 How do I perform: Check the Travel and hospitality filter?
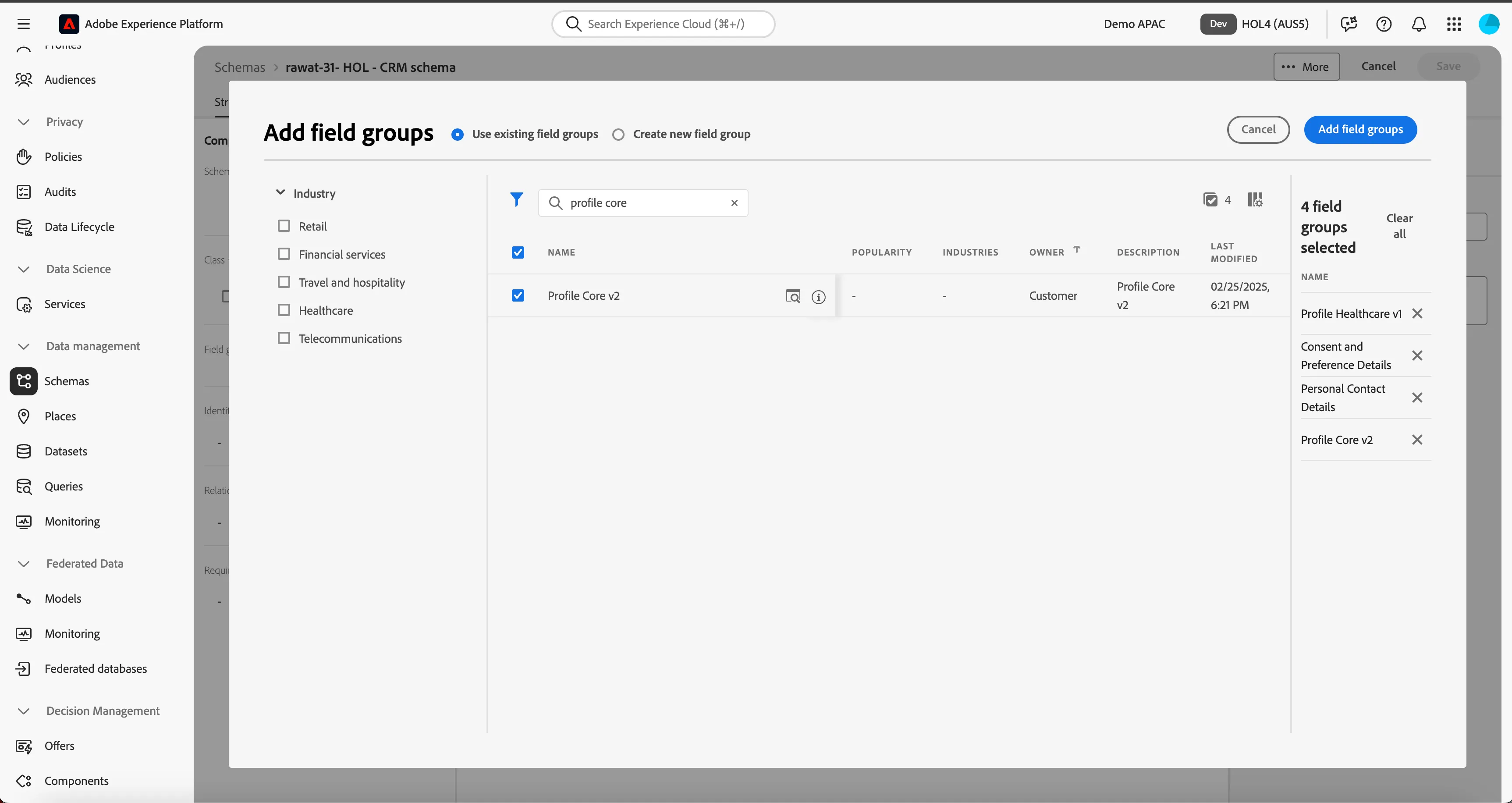coord(284,282)
